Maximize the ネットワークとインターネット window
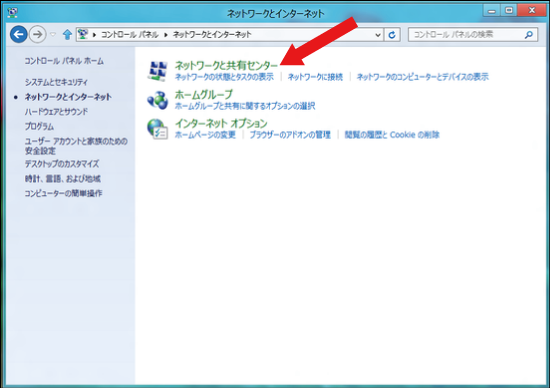550x388 pixels. point(509,11)
